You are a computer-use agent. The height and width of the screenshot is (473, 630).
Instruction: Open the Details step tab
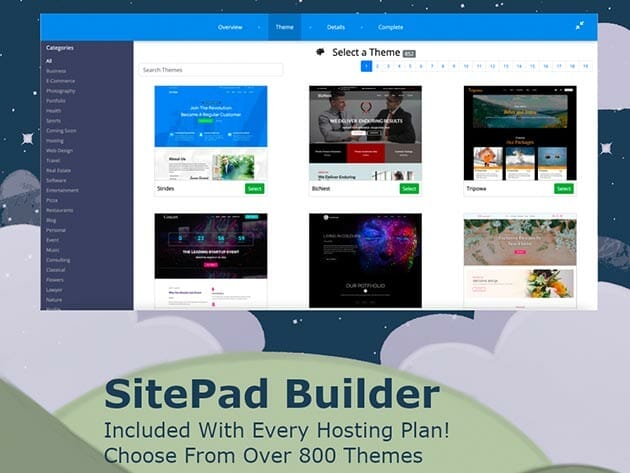pos(335,27)
